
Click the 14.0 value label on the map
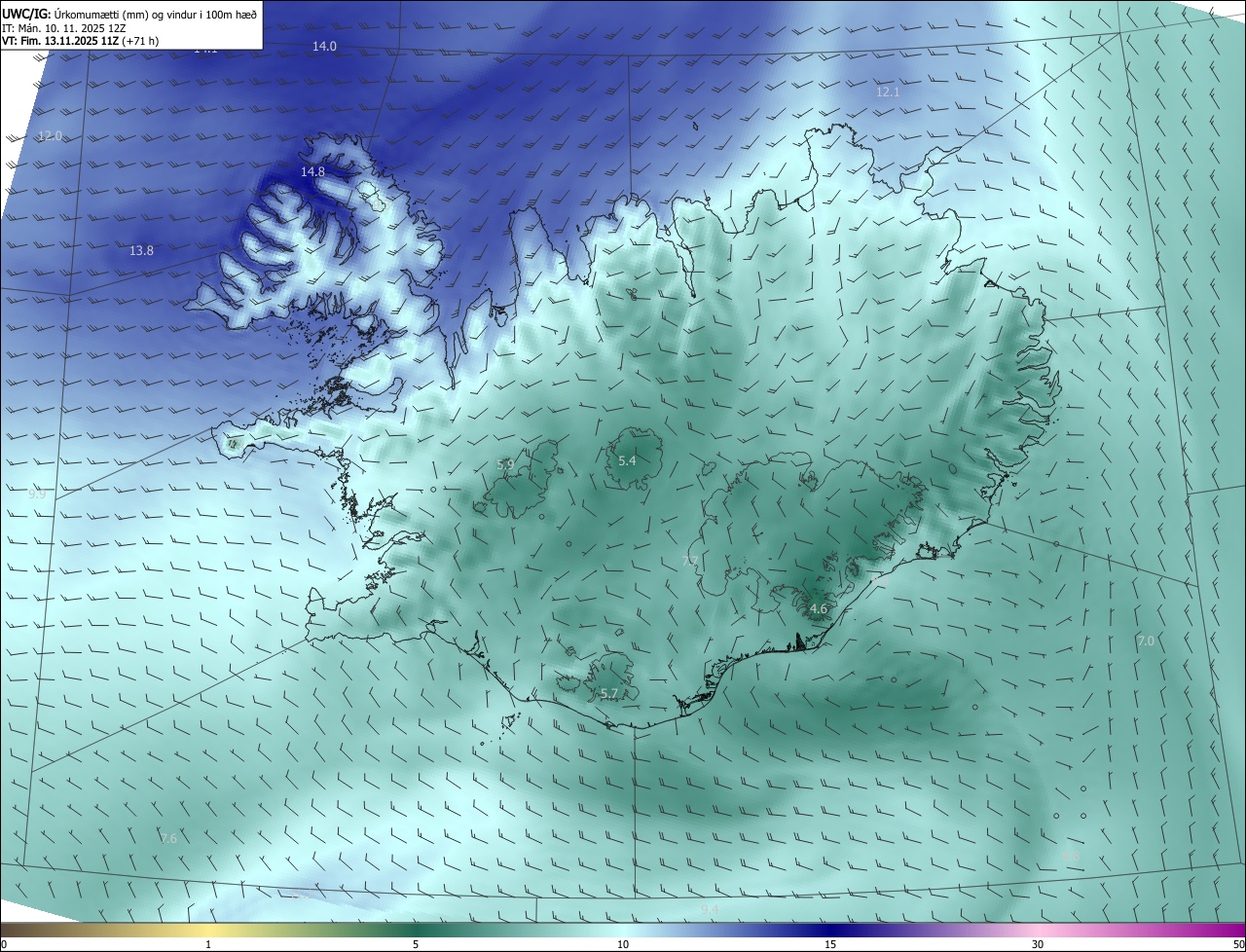(324, 47)
